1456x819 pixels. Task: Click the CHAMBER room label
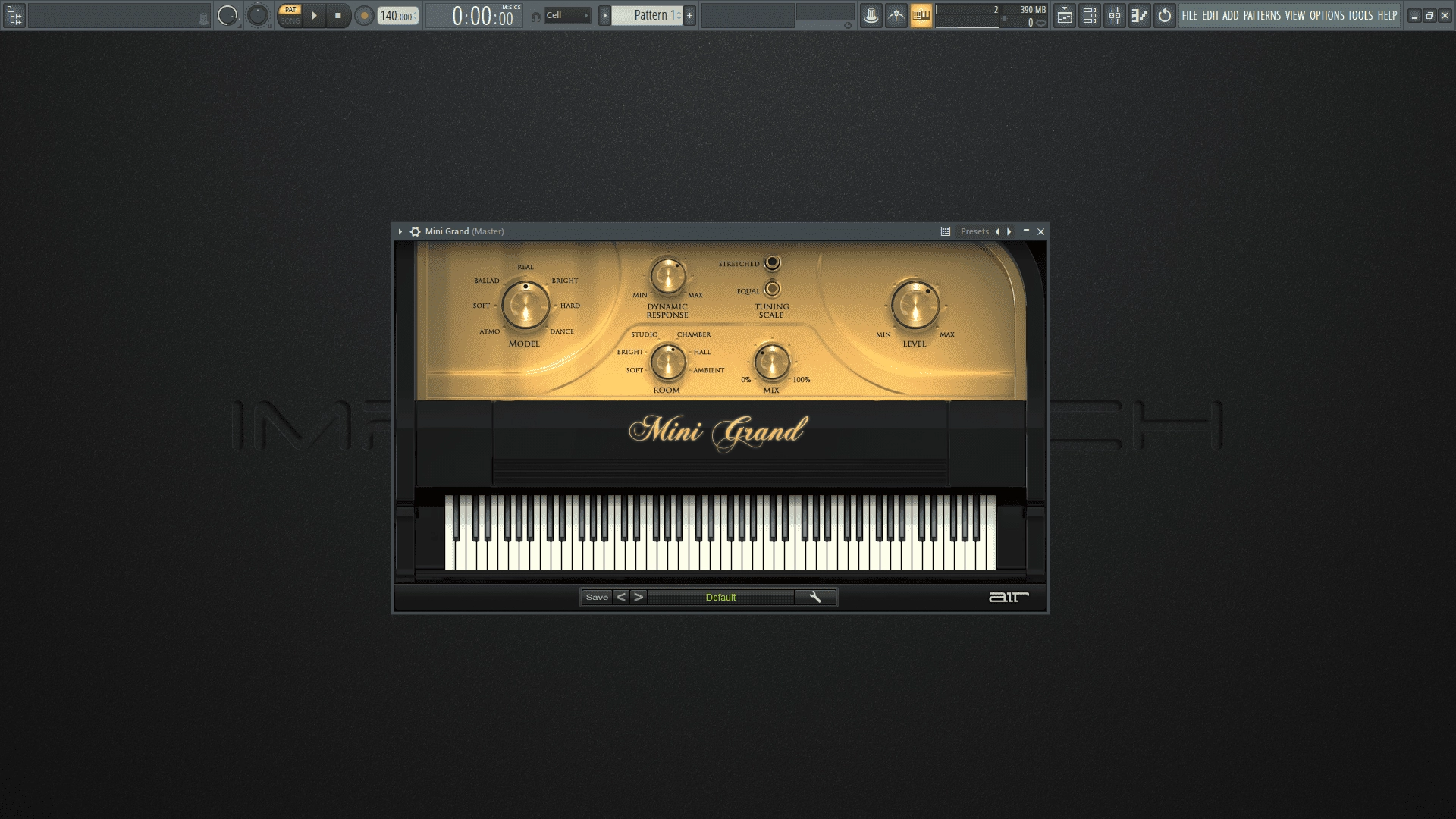(x=694, y=334)
